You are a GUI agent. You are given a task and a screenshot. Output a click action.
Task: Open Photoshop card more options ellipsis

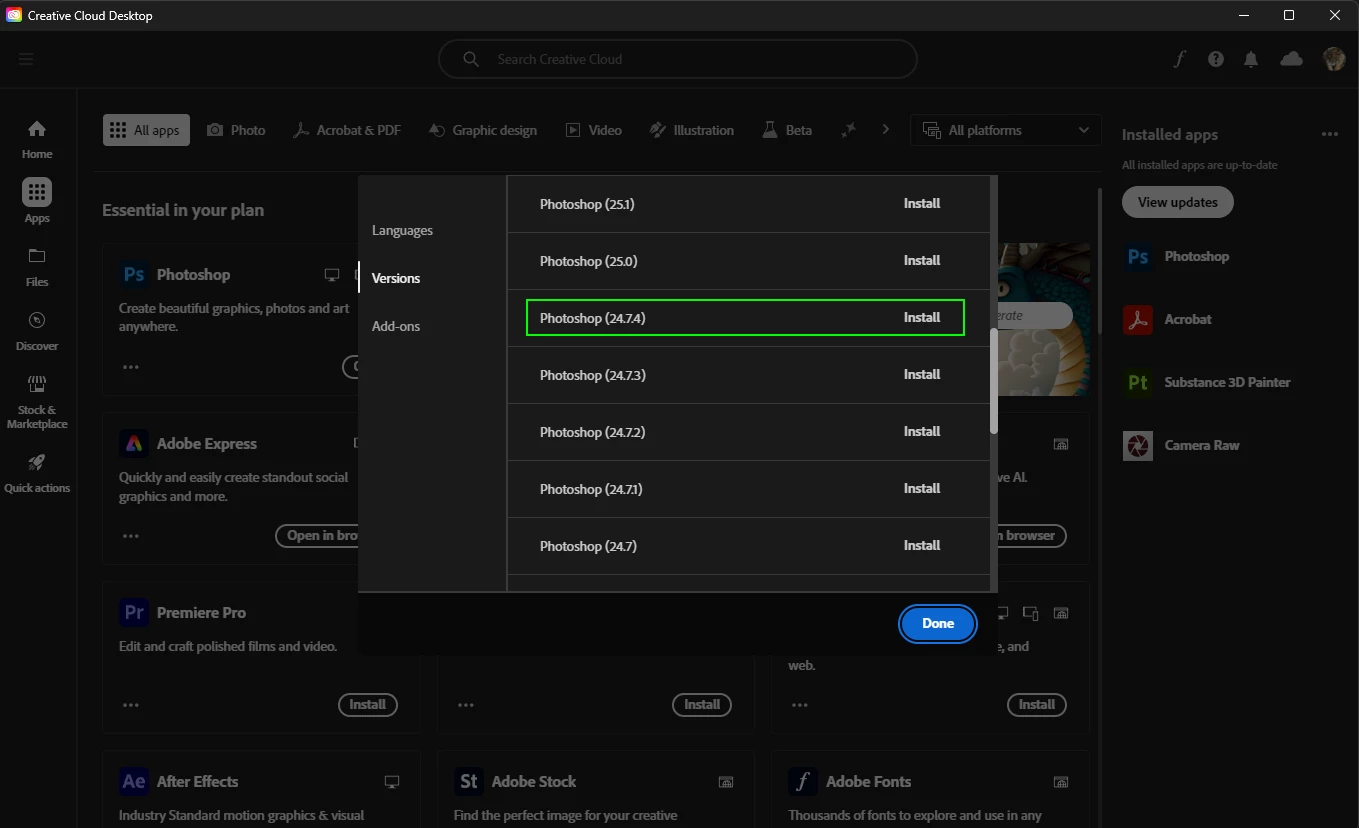point(131,367)
